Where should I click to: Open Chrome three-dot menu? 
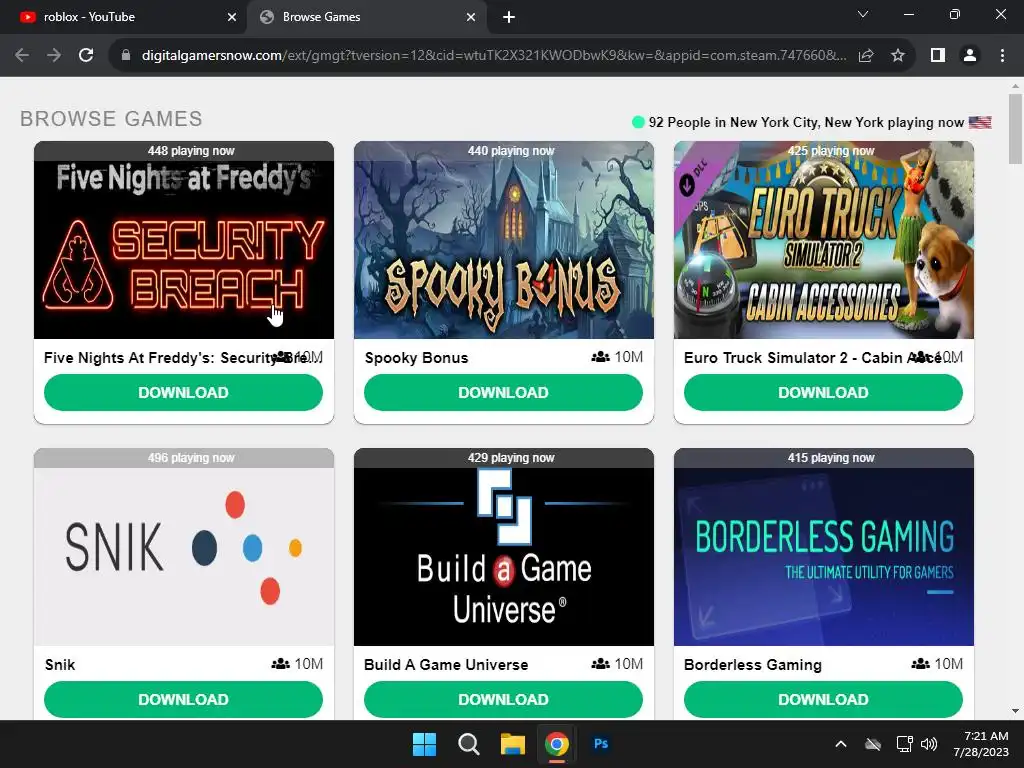click(1002, 56)
